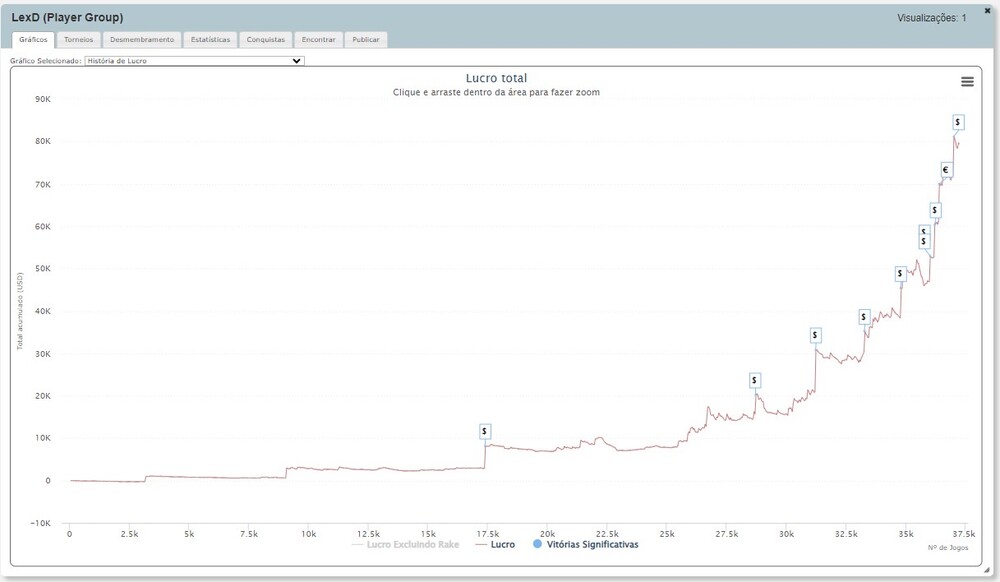Click the $ win marker near 17.5k games
This screenshot has width=1000, height=582.
tap(485, 432)
